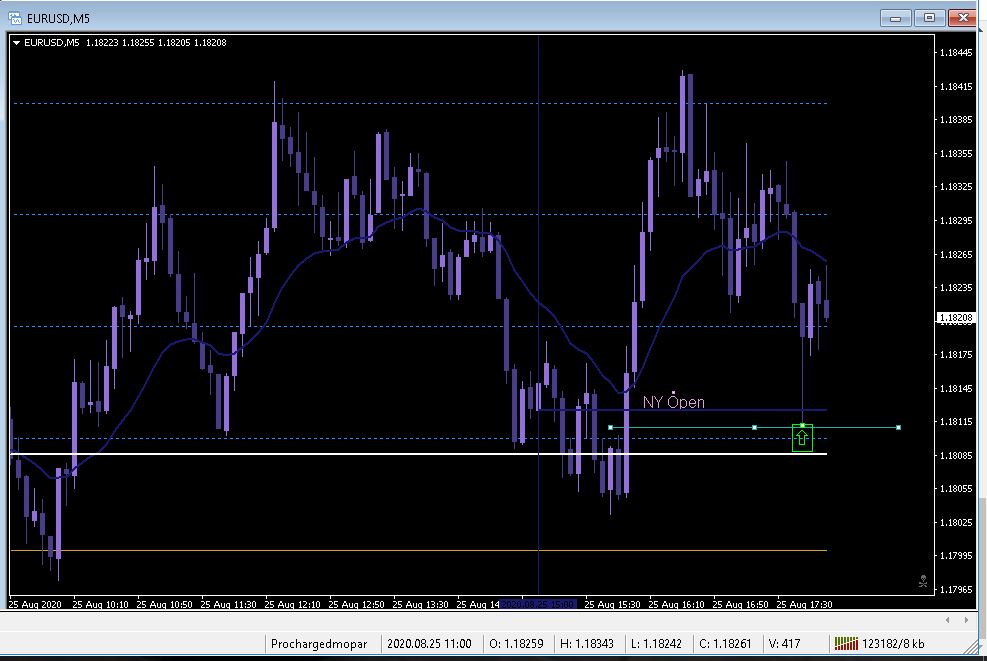Collapse the EURUSD,M5 chart info triangle
This screenshot has height=661, width=987.
click(x=16, y=43)
